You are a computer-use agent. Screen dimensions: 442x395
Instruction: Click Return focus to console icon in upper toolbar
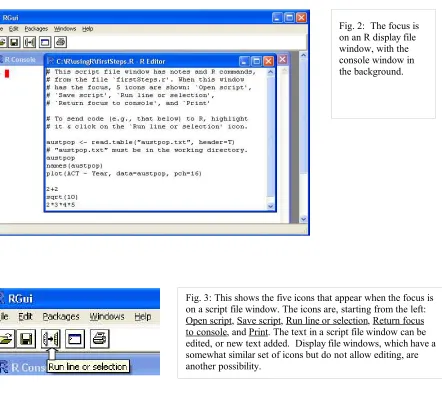[x=45, y=42]
